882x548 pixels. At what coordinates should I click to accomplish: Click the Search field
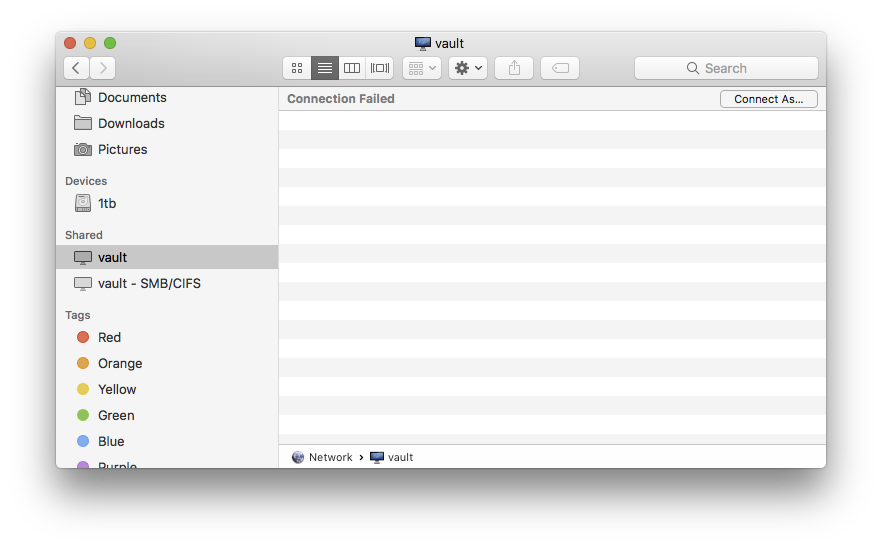tap(726, 68)
